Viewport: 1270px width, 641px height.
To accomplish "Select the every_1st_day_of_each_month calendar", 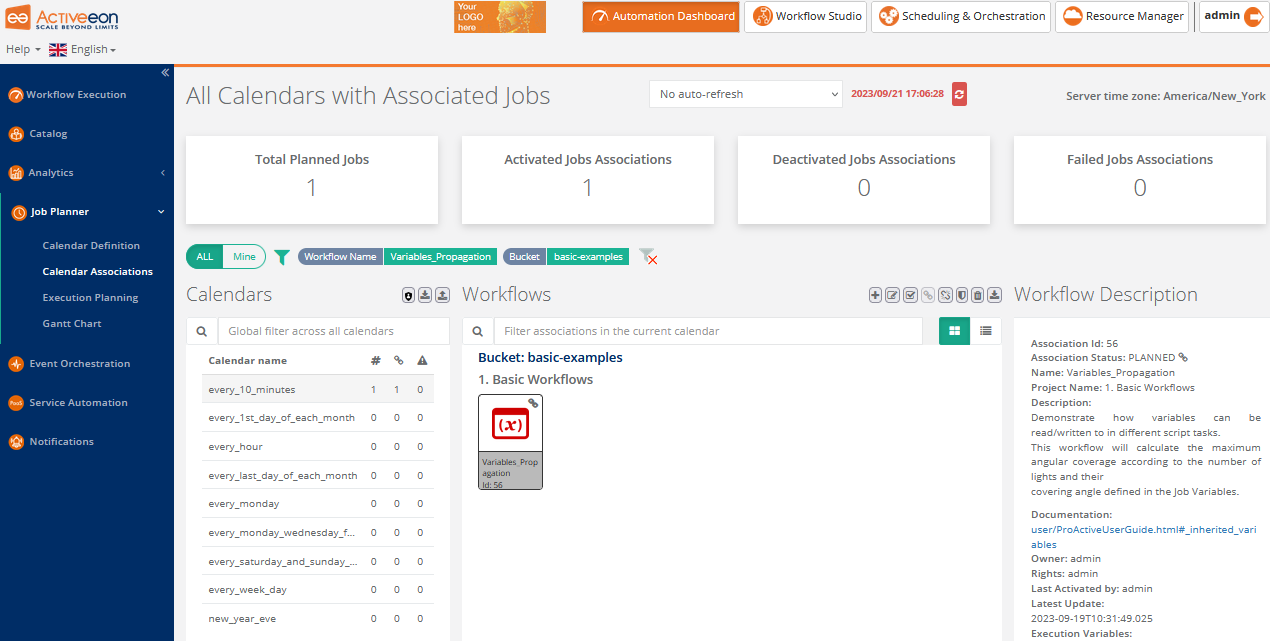I will 318,418.
